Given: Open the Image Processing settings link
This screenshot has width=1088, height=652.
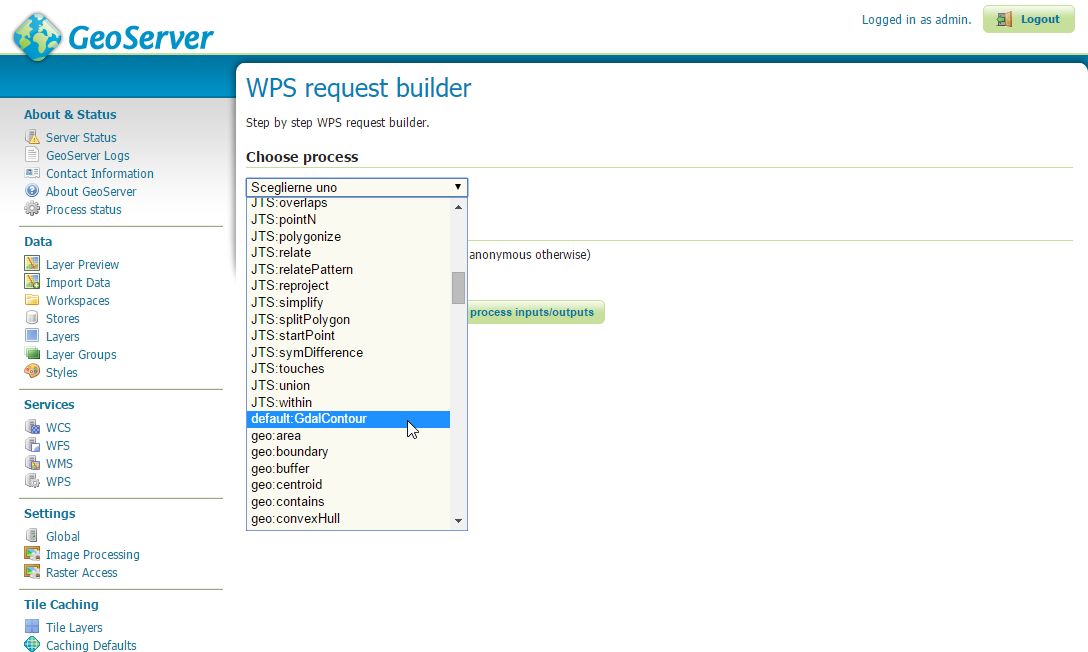Looking at the screenshot, I should click(x=92, y=555).
